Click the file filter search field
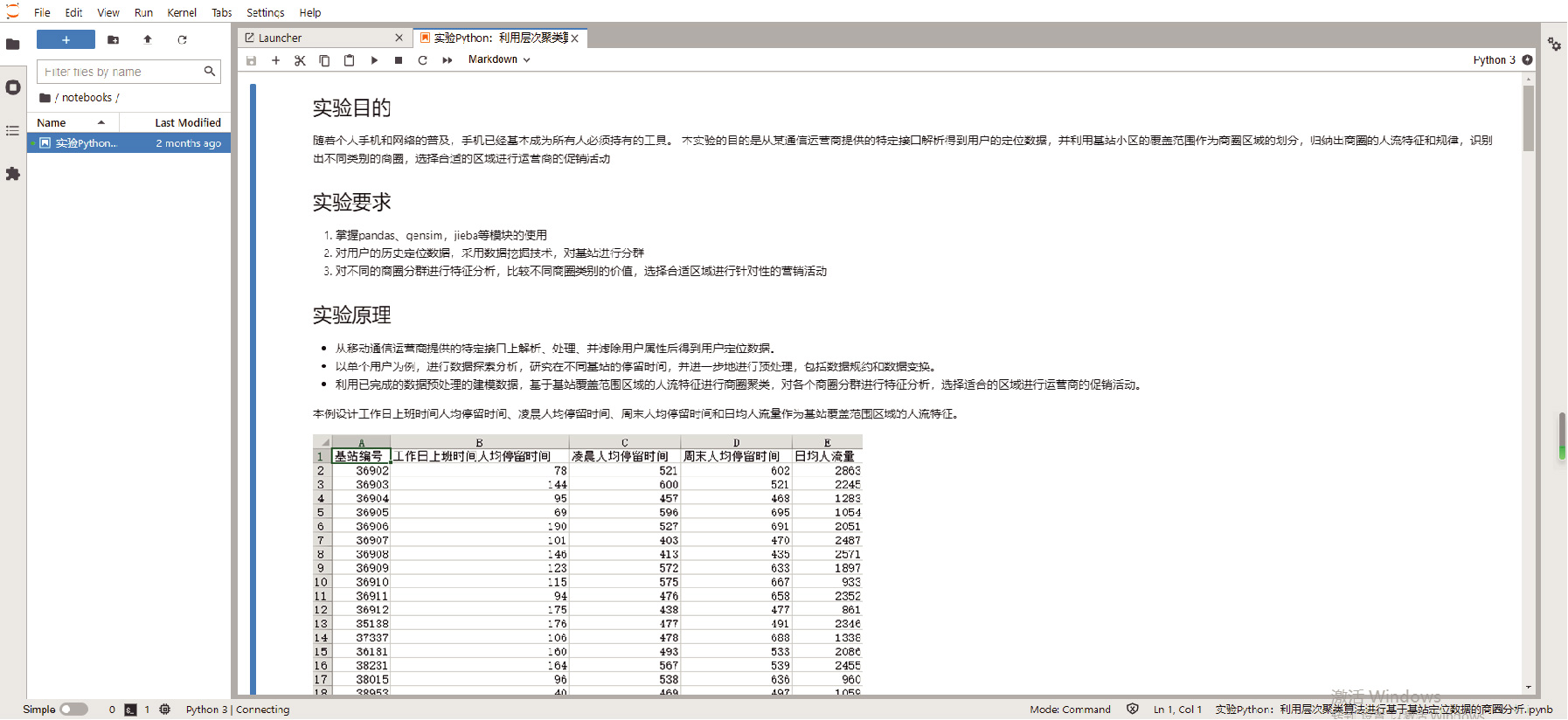Viewport: 1568px width, 720px height. (x=121, y=72)
